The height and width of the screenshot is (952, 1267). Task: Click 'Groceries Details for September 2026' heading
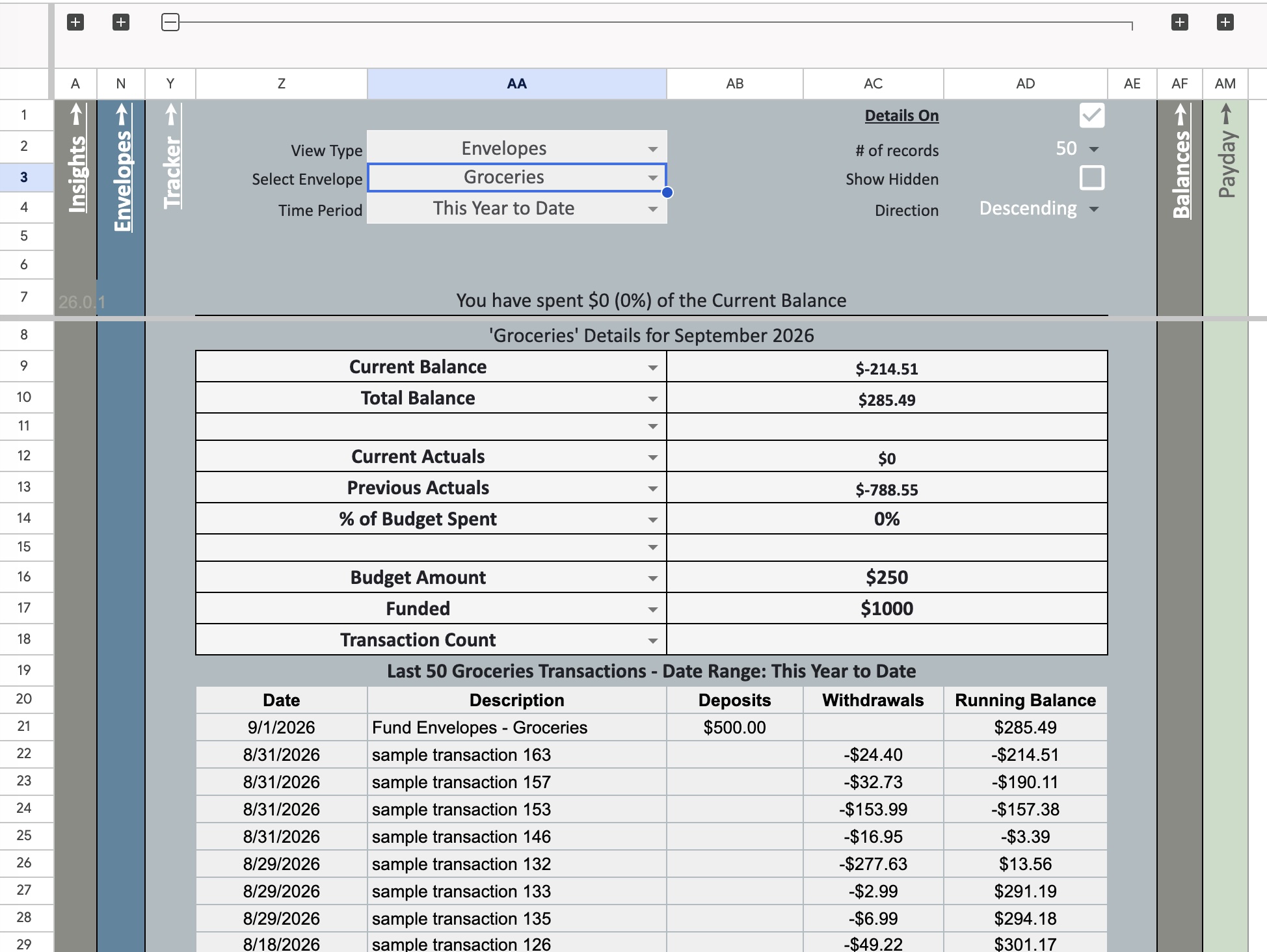[651, 336]
